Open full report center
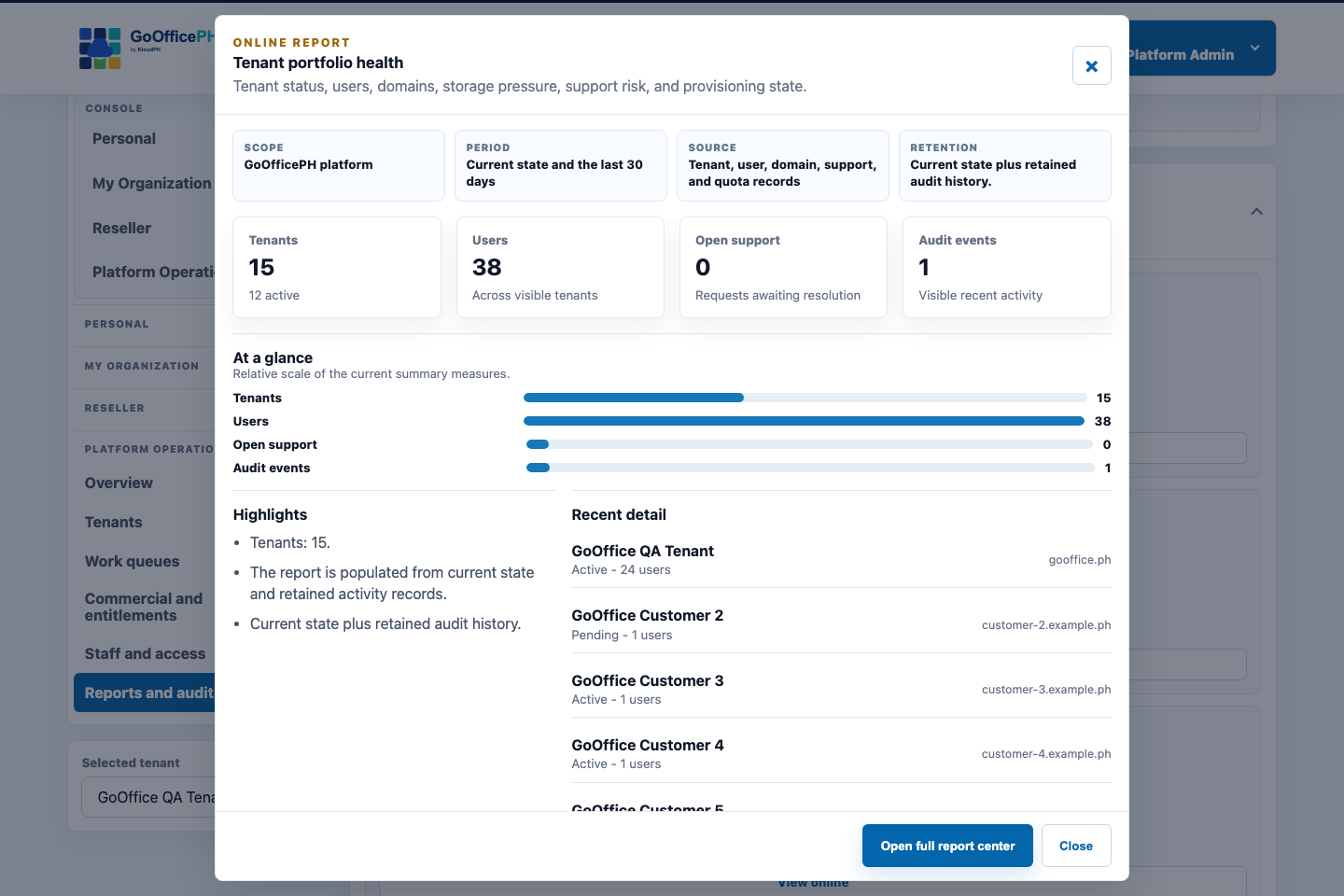 pos(947,846)
